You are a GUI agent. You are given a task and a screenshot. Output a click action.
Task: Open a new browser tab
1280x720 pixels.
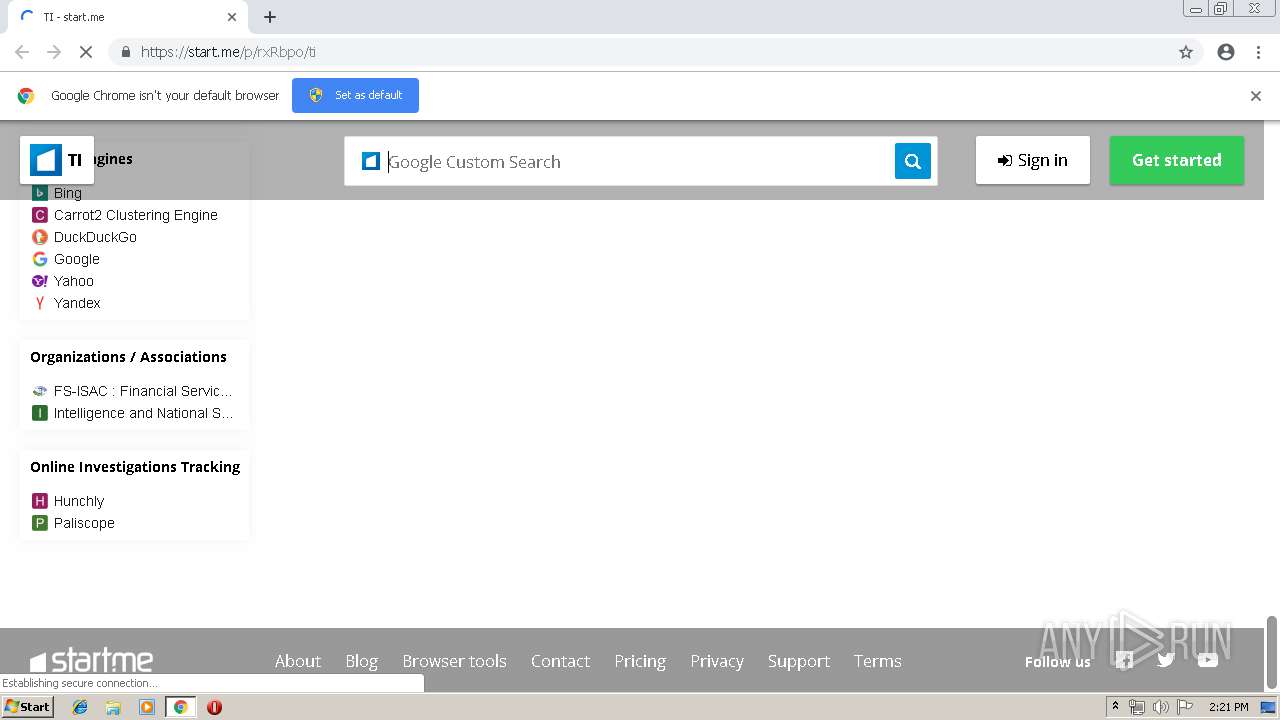[270, 17]
